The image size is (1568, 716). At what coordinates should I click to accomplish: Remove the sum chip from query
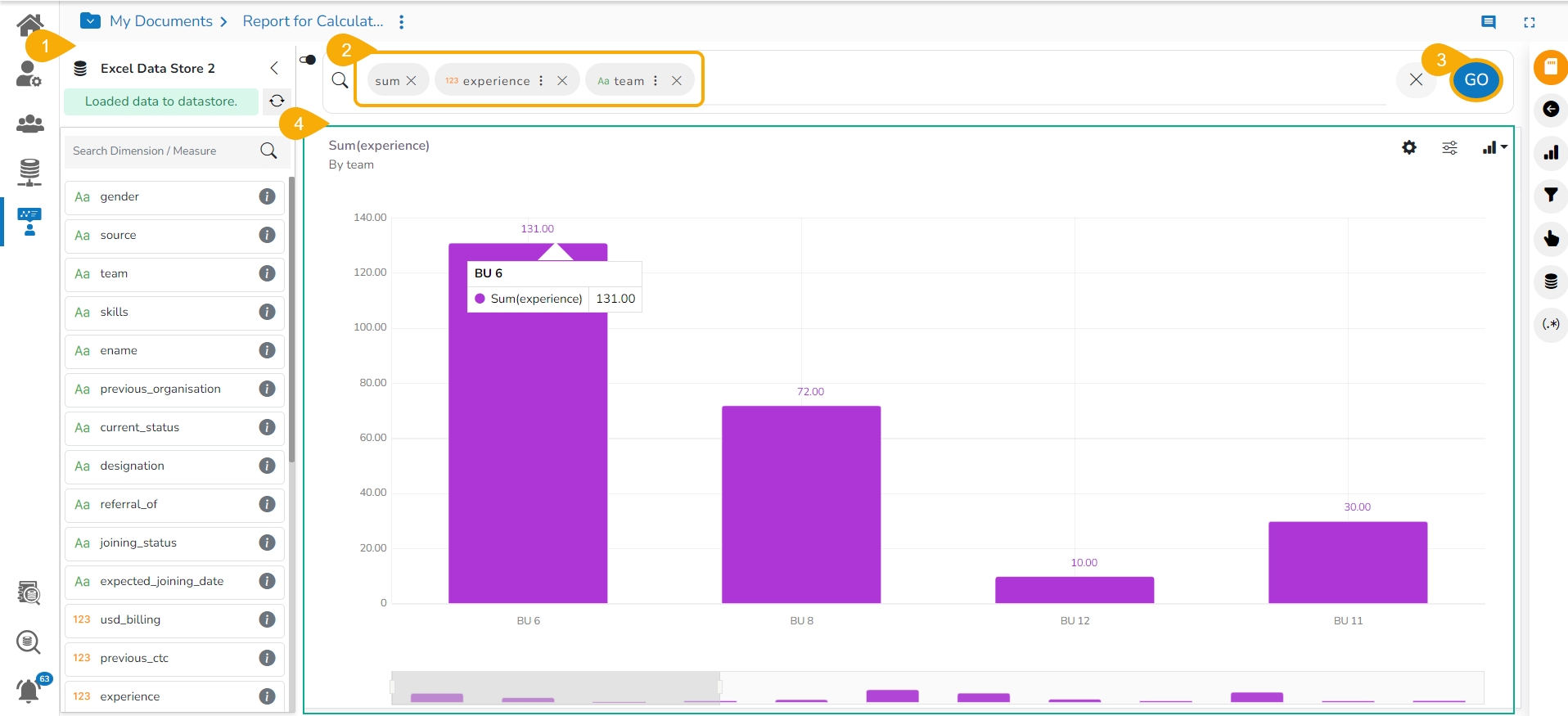pos(412,80)
